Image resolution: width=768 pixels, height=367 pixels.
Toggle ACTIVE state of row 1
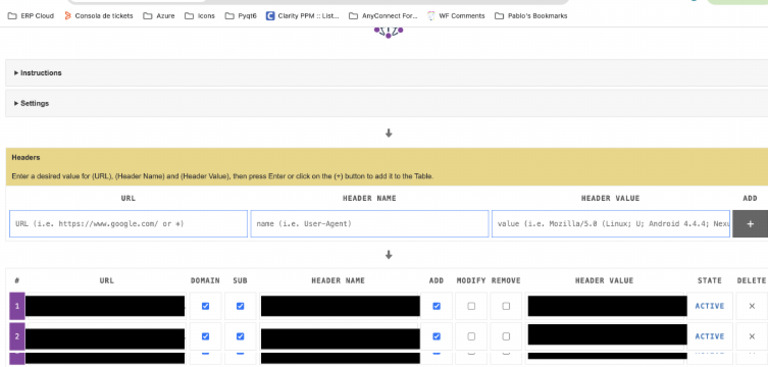point(710,306)
